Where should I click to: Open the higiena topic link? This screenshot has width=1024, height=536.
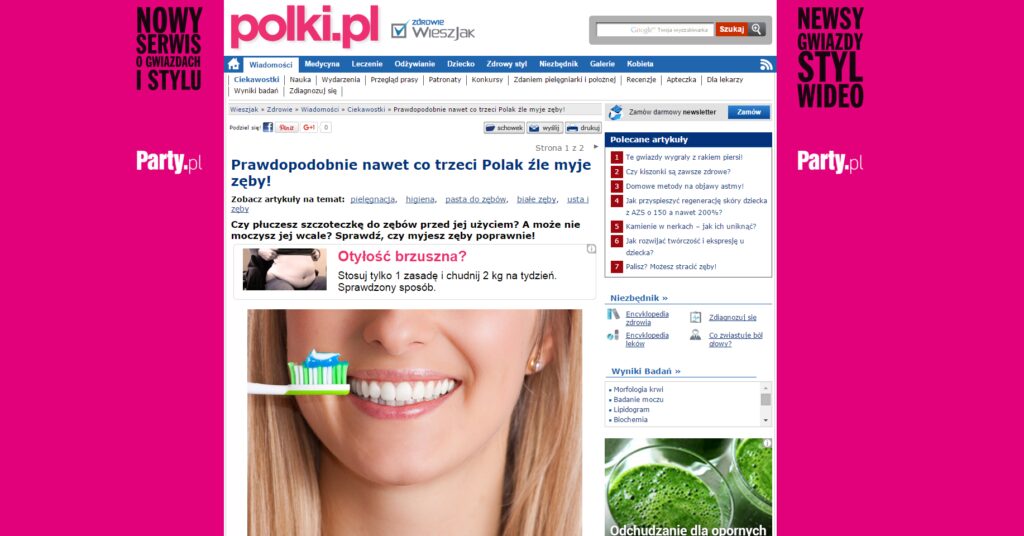coord(420,199)
